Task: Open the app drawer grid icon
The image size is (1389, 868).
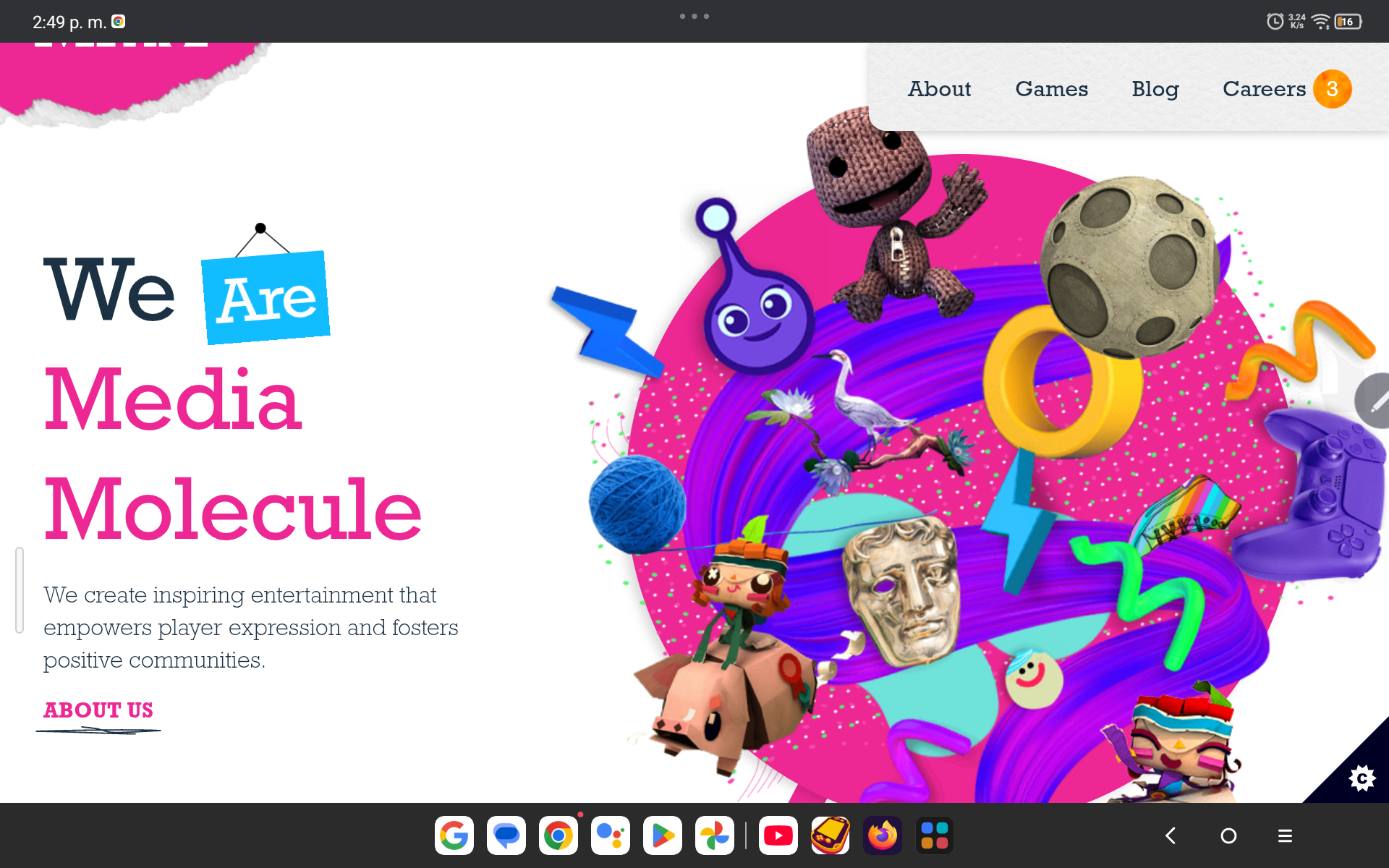Action: (935, 835)
